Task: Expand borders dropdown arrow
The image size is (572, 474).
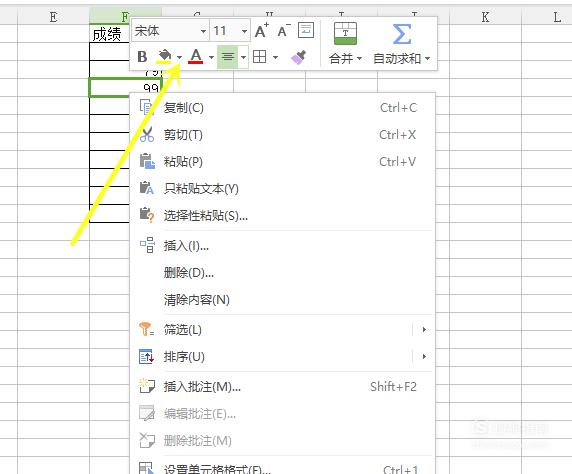Action: pyautogui.click(x=275, y=57)
